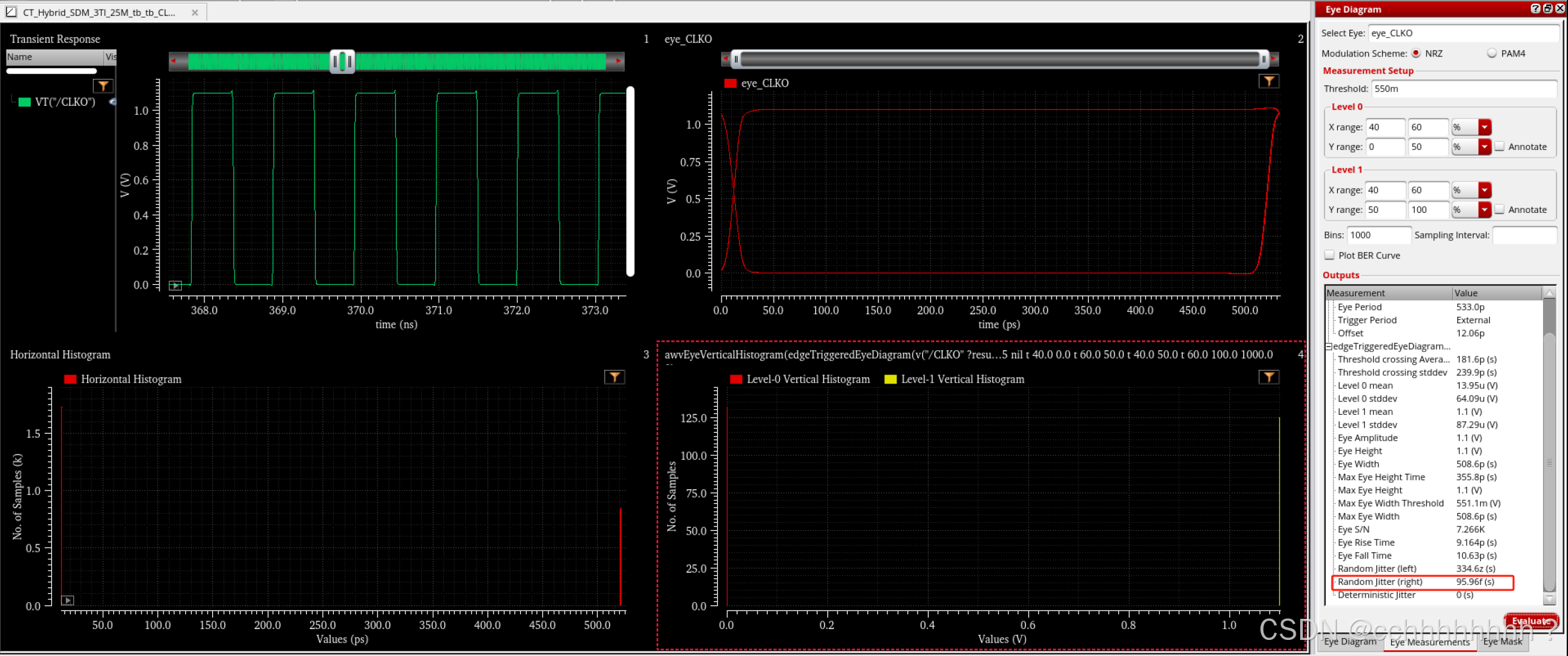Open filter icon in vertical histogram plot
This screenshot has width=1568, height=656.
click(1269, 377)
